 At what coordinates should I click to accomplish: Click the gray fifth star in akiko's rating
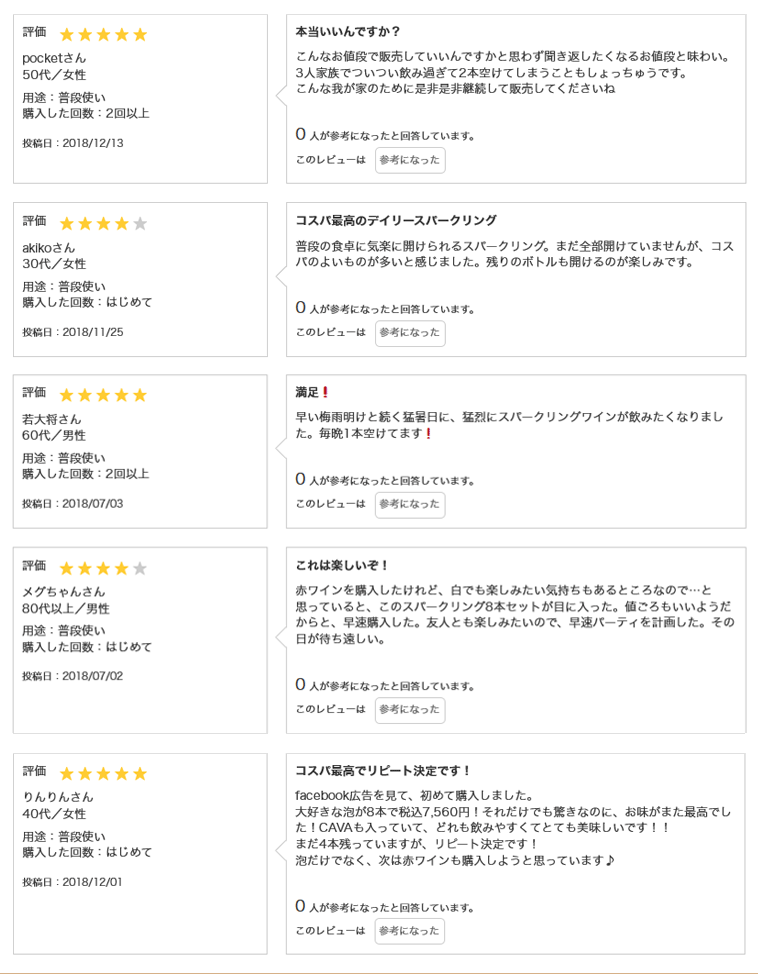(140, 223)
